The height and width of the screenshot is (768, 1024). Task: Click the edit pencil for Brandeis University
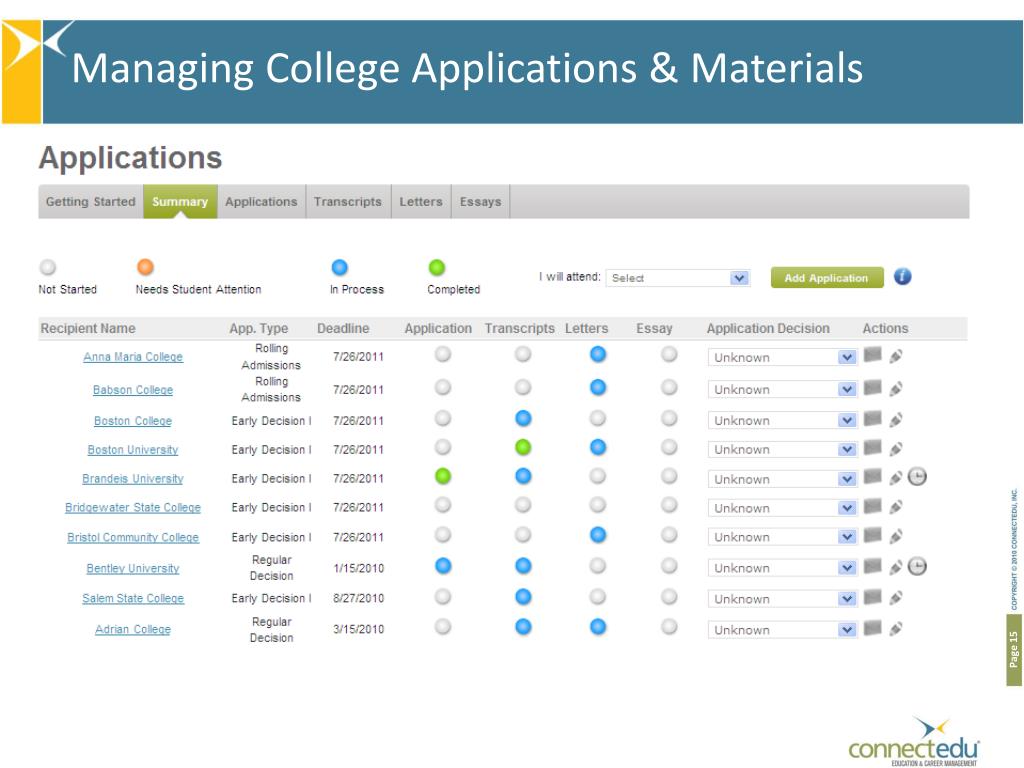click(896, 477)
